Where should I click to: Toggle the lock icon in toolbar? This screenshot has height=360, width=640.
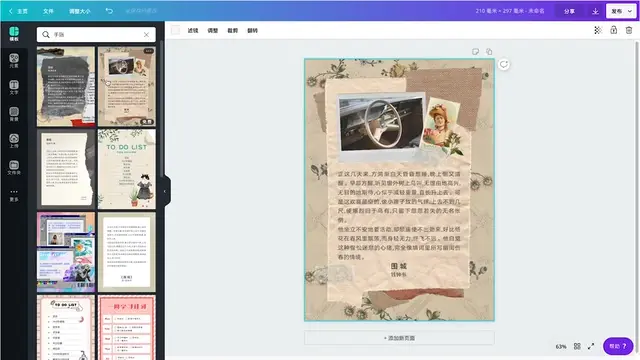tap(613, 30)
